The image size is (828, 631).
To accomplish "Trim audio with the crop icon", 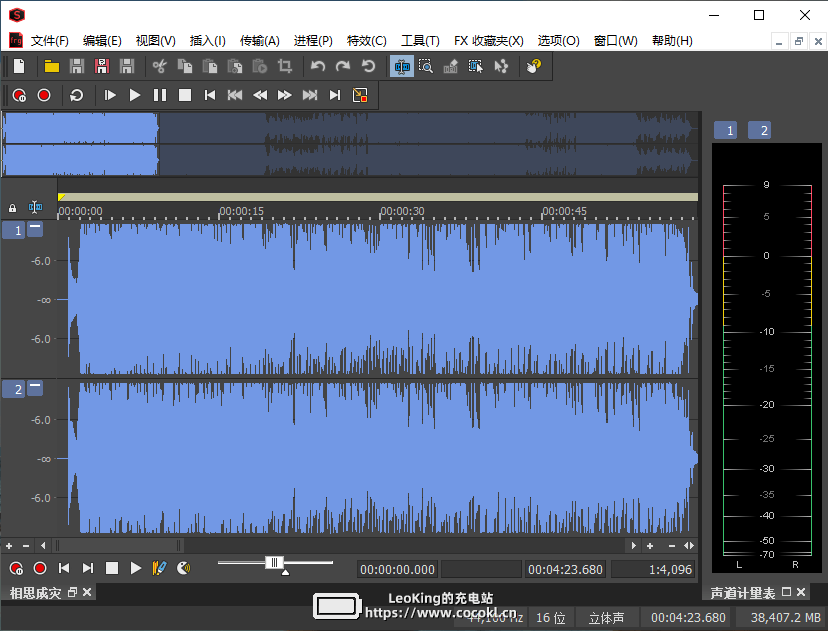I will pyautogui.click(x=285, y=66).
